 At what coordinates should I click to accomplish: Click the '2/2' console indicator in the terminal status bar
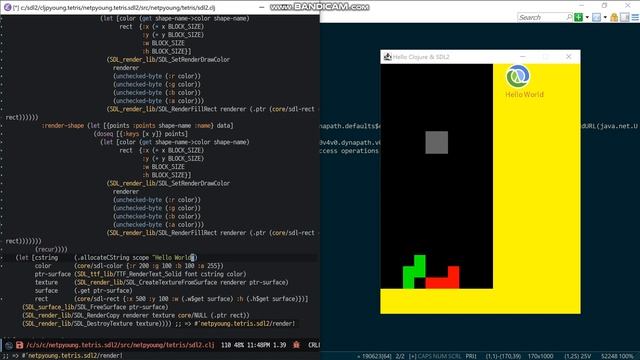pyautogui.click(x=400, y=356)
